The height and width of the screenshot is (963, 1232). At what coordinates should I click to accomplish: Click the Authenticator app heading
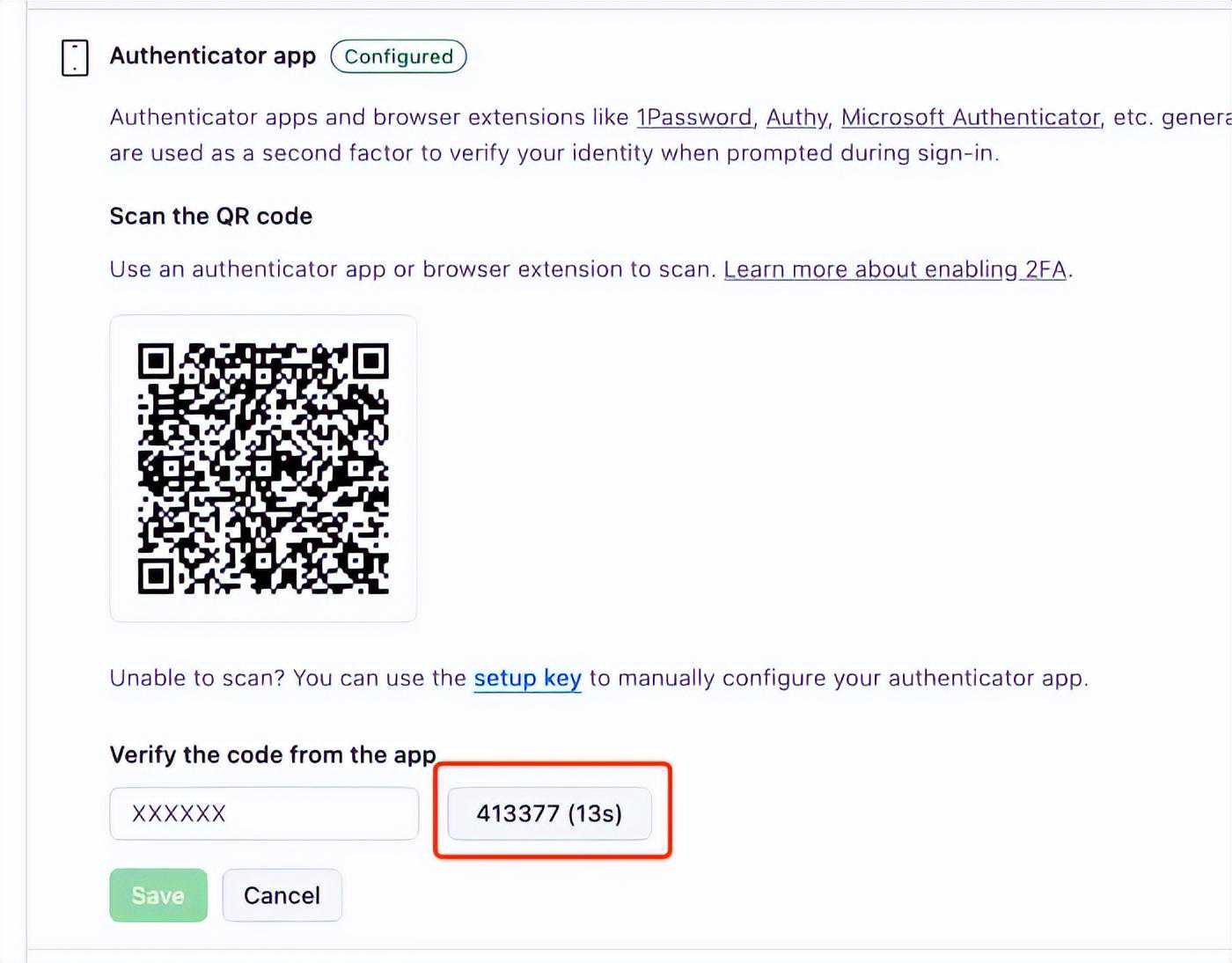(212, 56)
